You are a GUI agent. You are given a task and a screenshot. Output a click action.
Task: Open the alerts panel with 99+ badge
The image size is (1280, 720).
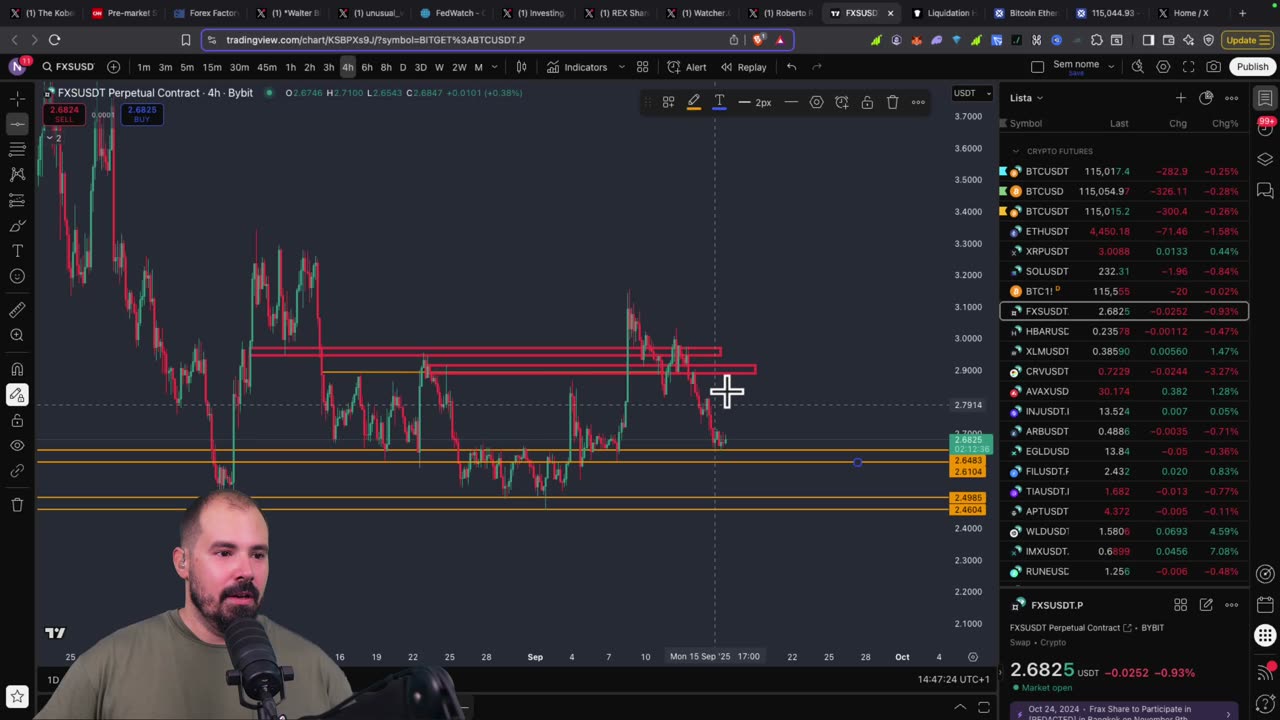[x=1265, y=129]
